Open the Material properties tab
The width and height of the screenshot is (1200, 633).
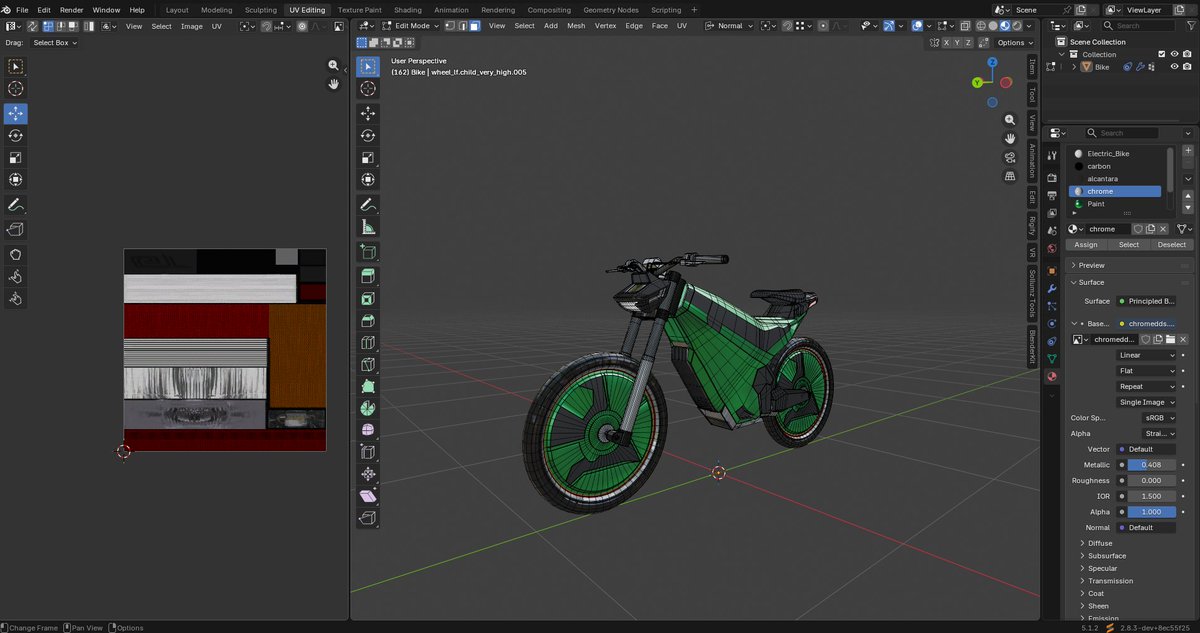[1052, 377]
